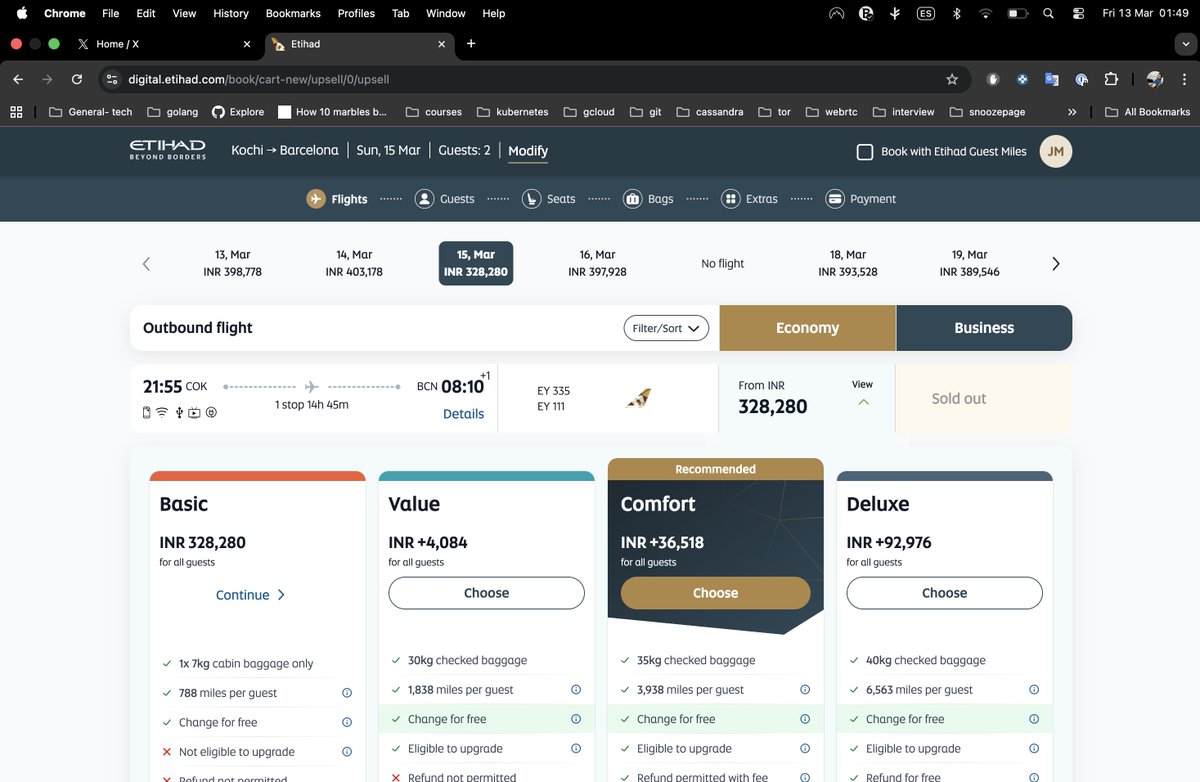Switch to the Business cabin tab

click(984, 328)
